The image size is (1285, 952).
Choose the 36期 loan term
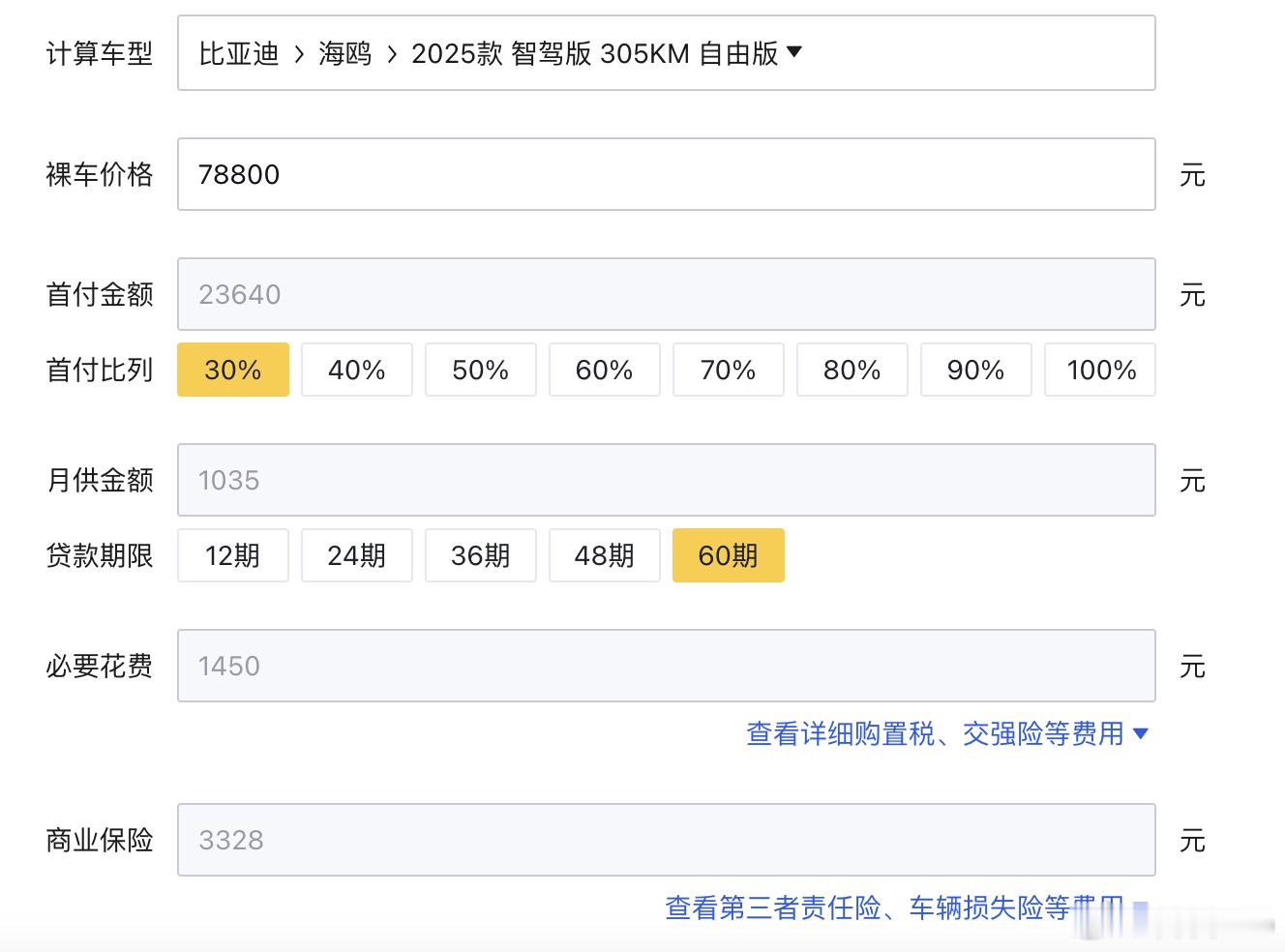tap(481, 555)
